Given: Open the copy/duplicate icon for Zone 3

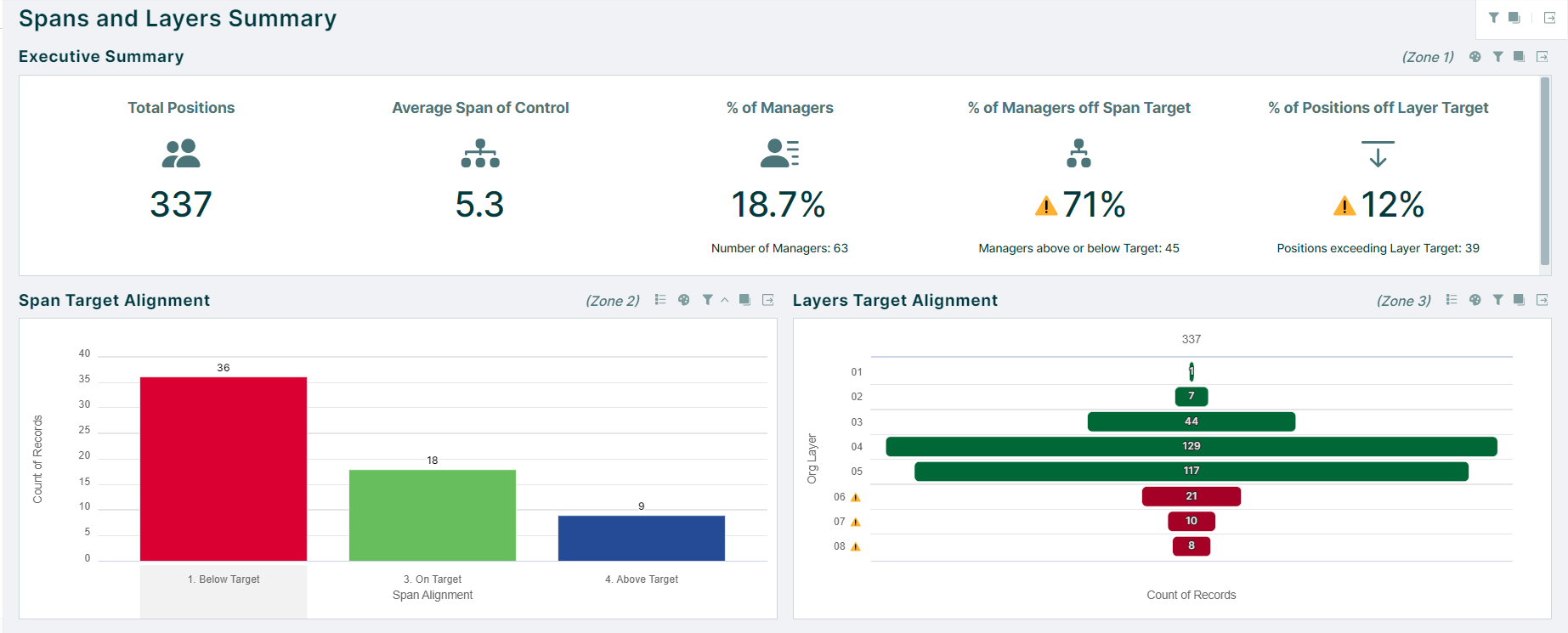Looking at the screenshot, I should (1519, 300).
